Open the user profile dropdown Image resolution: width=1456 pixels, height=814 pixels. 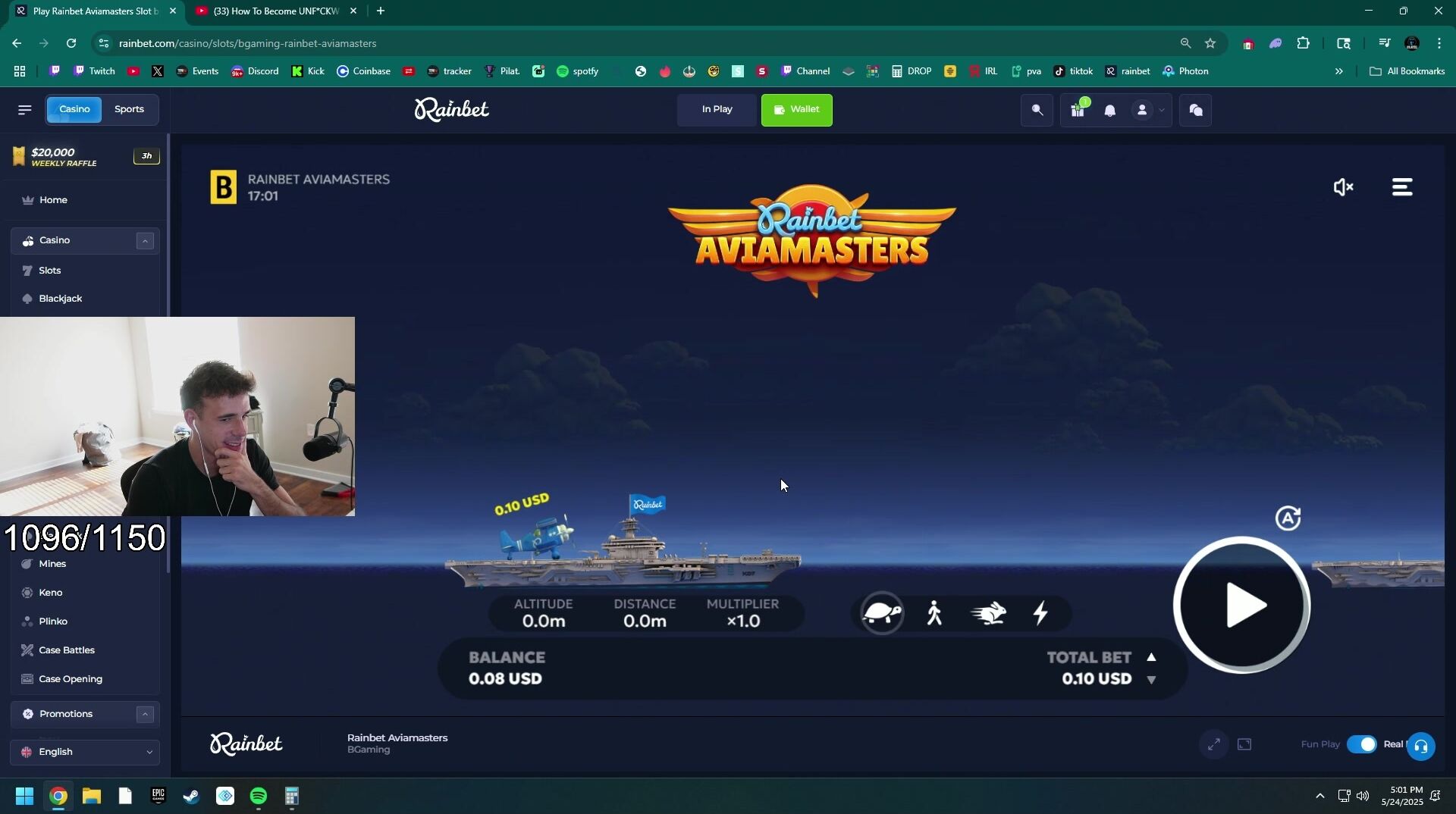1148,111
